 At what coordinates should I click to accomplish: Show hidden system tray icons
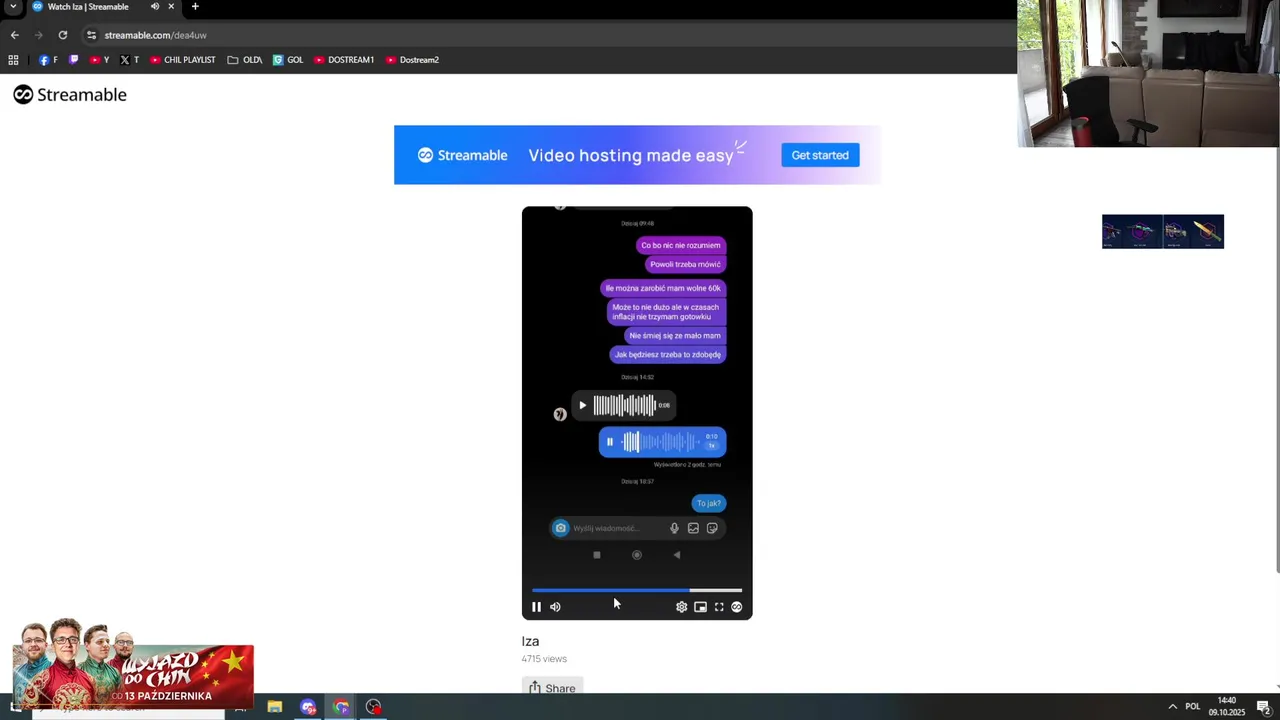coord(1172,707)
